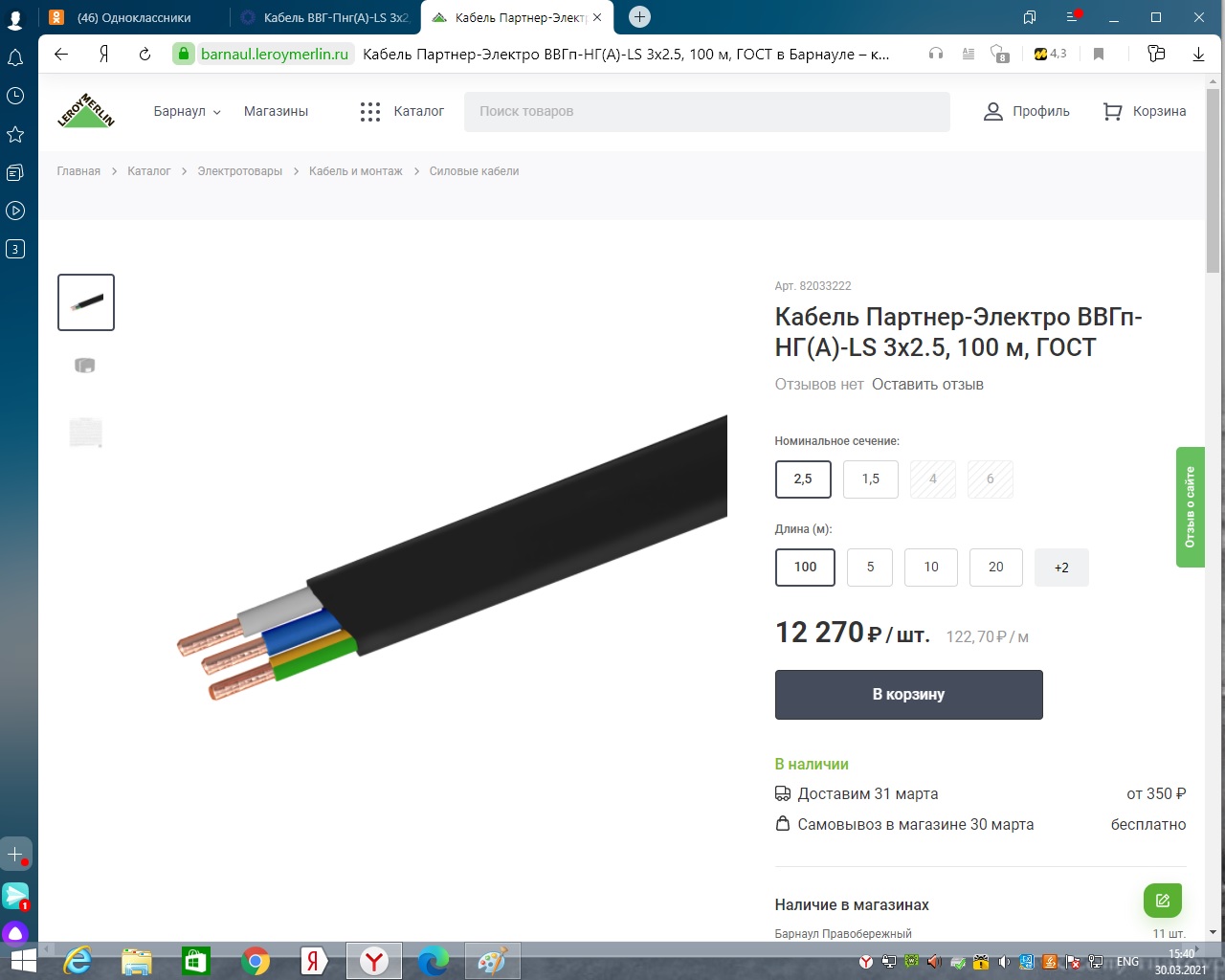Screen dimensions: 1225x980
Task: Open the Барнаул city dropdown
Action: point(188,111)
